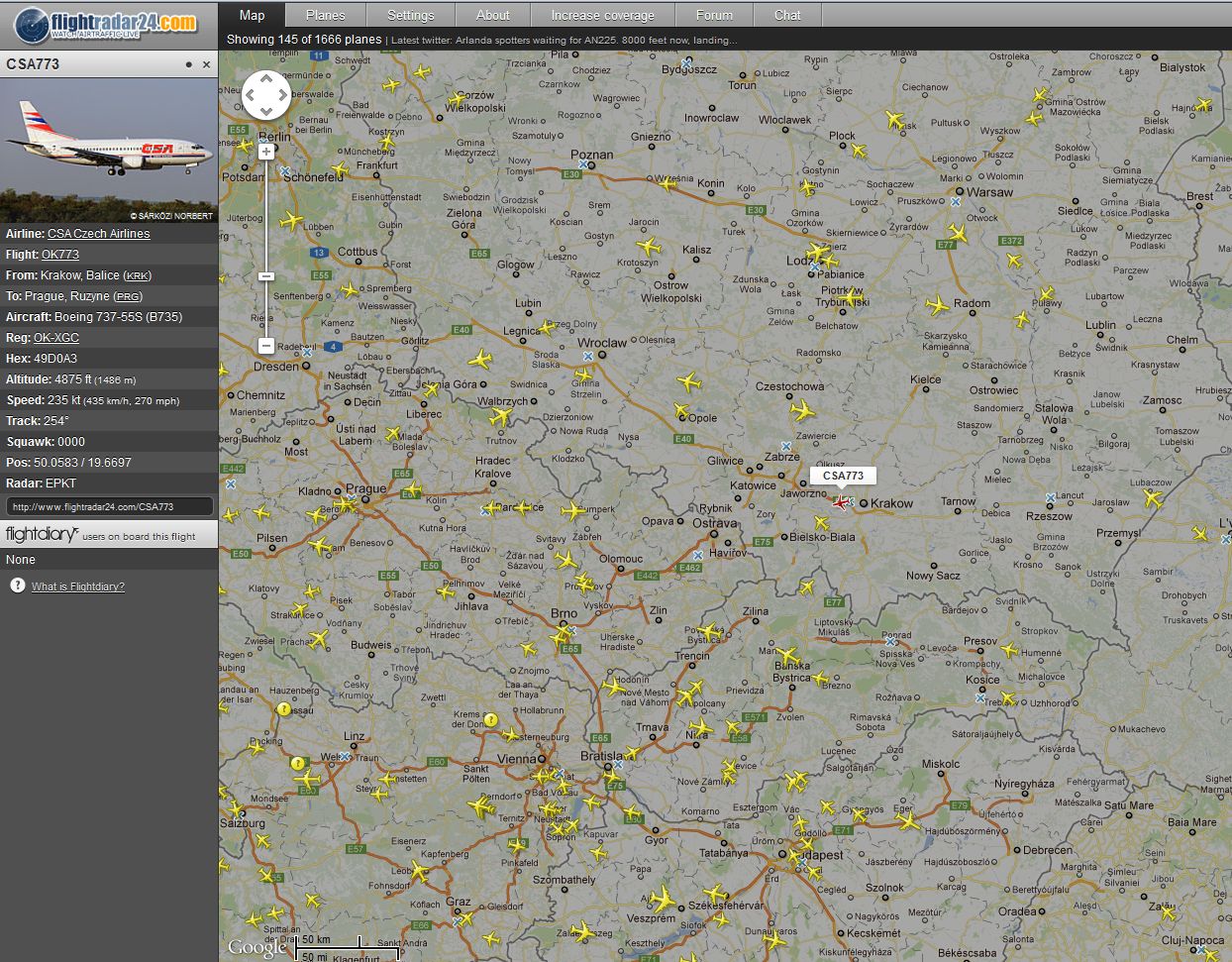
Task: Close the CSA773 info panel
Action: click(206, 64)
